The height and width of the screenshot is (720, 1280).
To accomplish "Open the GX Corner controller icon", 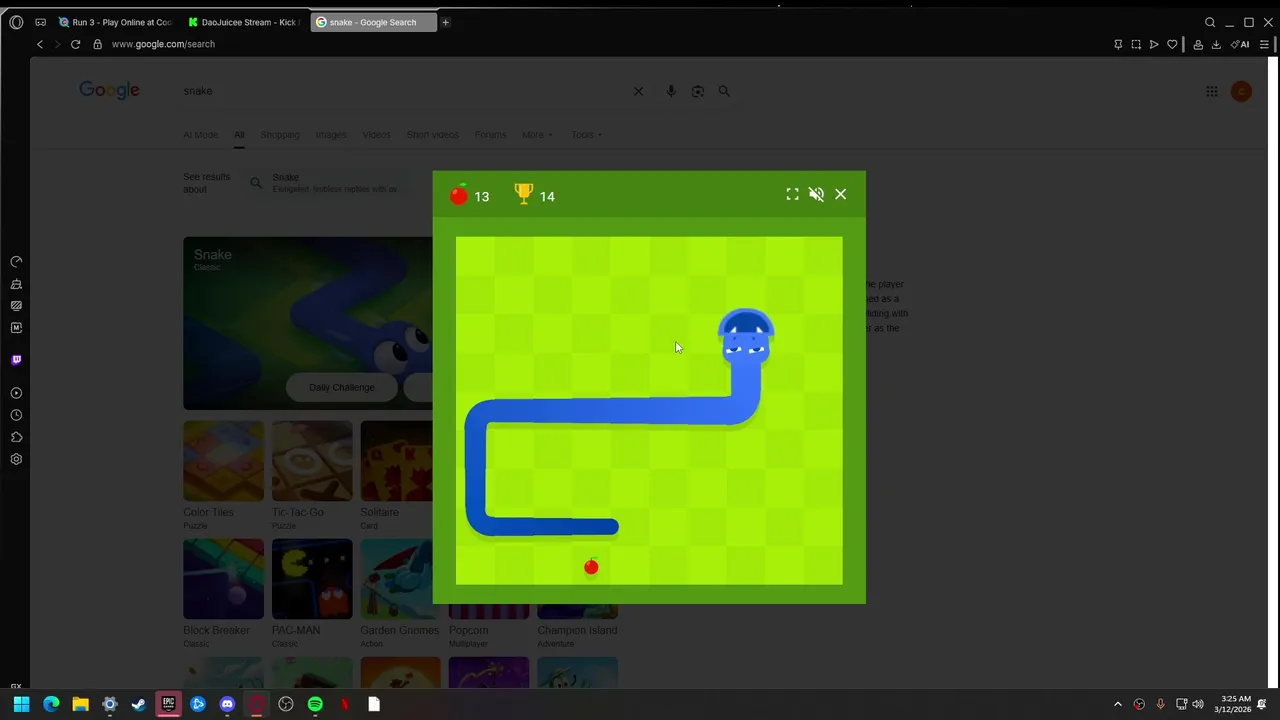I will [x=40, y=22].
